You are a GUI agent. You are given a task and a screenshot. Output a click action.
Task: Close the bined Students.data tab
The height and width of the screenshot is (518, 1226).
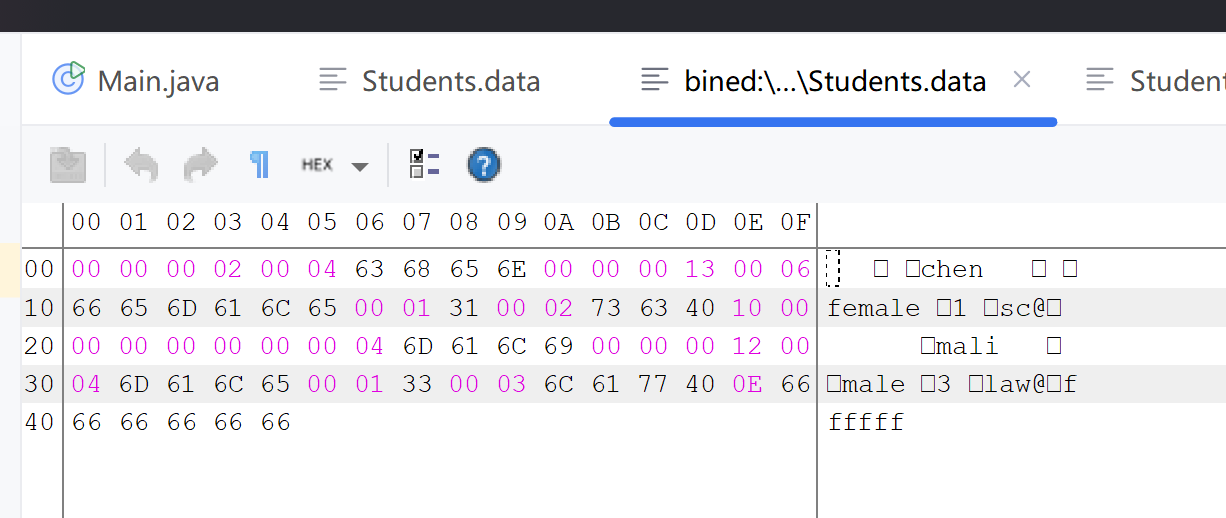(x=1021, y=80)
